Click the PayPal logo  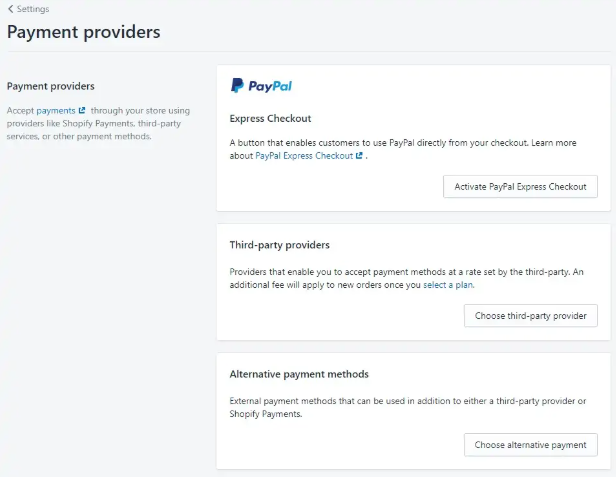pyautogui.click(x=261, y=85)
